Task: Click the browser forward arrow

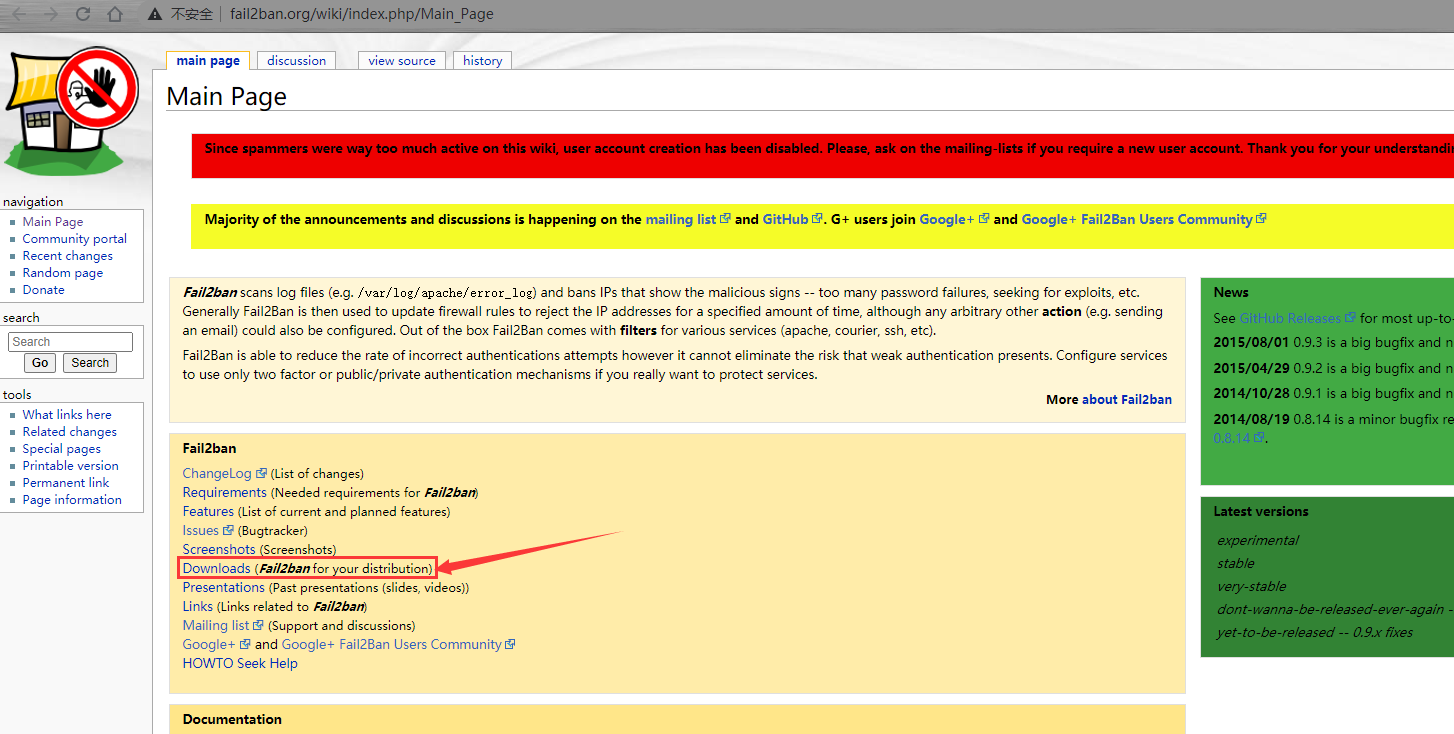Action: point(50,14)
